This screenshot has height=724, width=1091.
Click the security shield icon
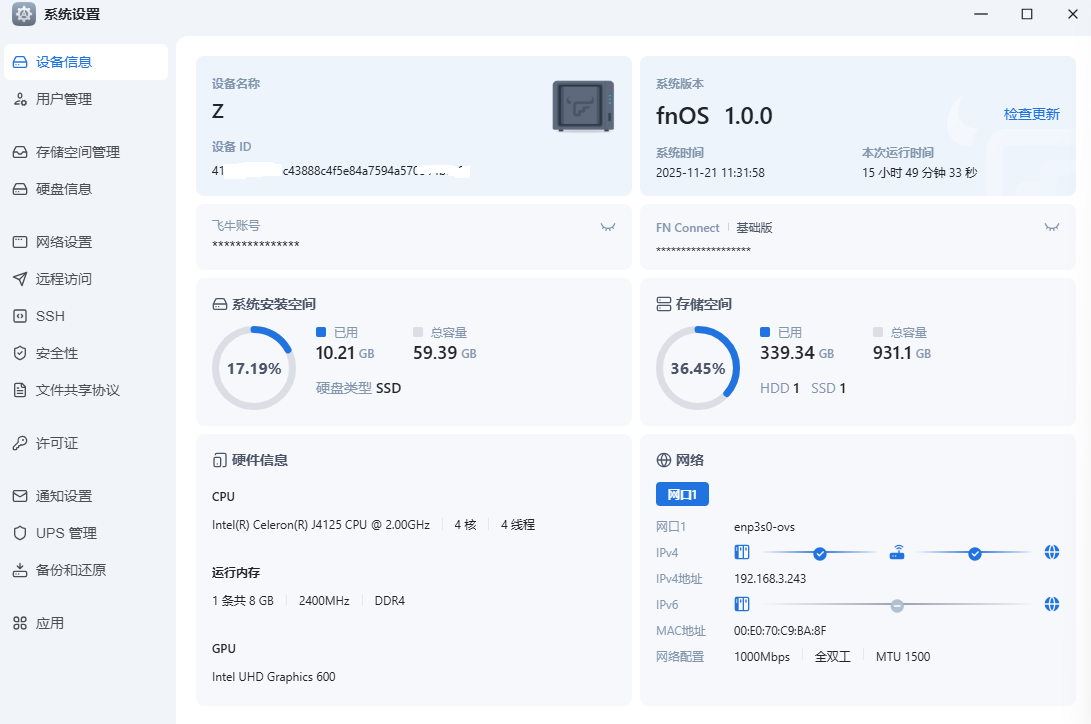click(20, 353)
